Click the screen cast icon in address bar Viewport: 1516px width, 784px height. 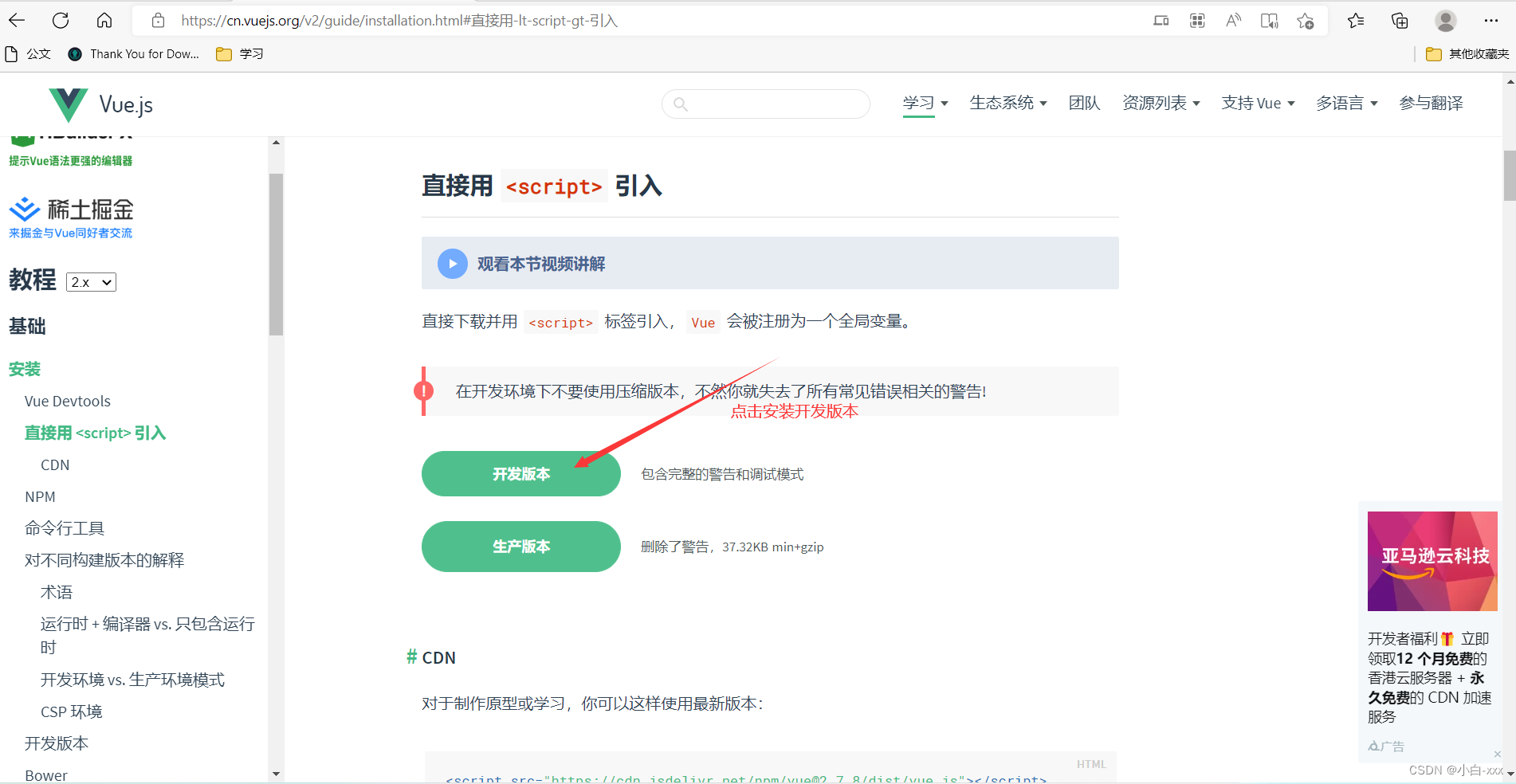(1161, 21)
